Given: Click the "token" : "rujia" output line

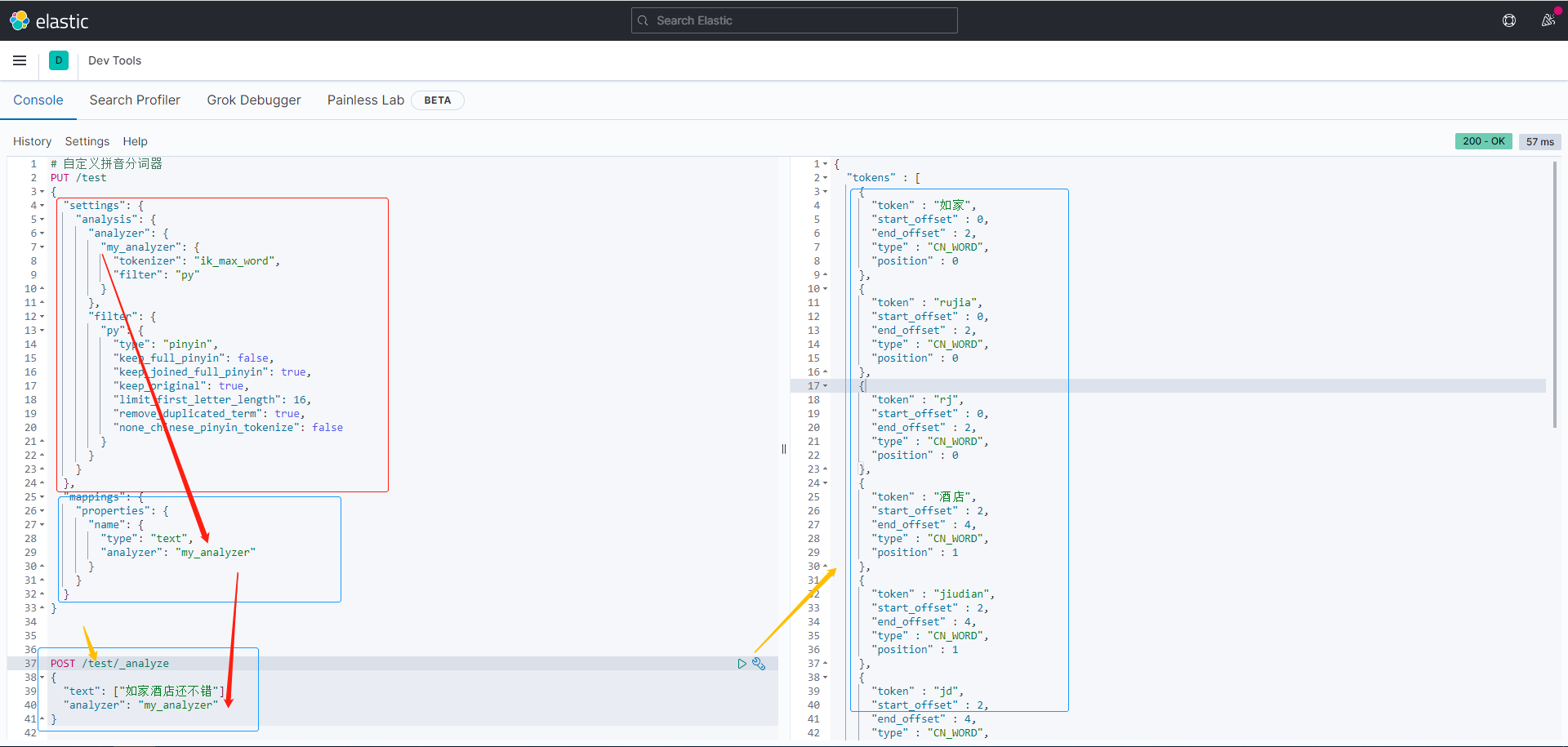Looking at the screenshot, I should tap(927, 303).
